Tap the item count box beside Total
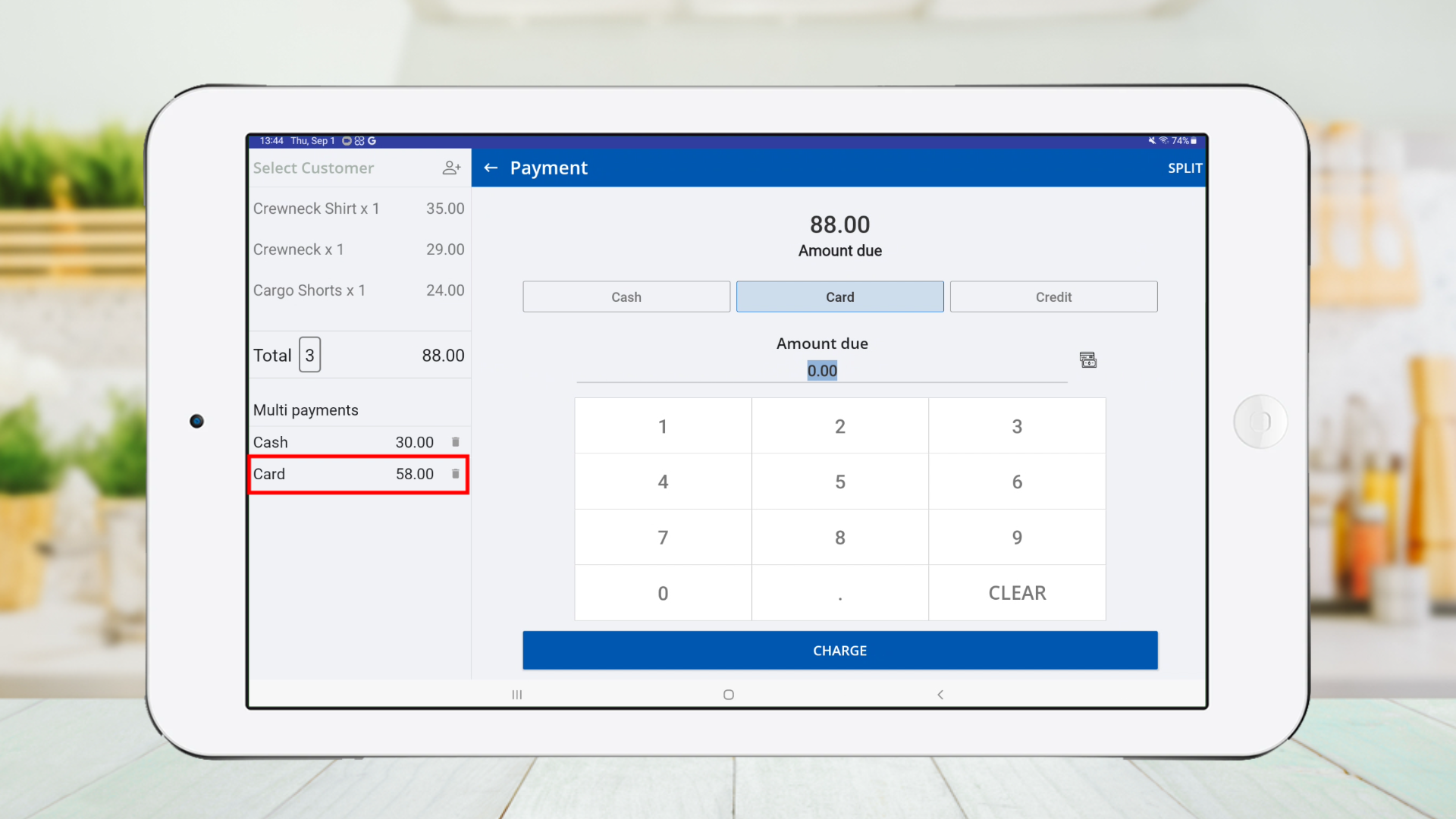This screenshot has width=1456, height=819. tap(309, 355)
